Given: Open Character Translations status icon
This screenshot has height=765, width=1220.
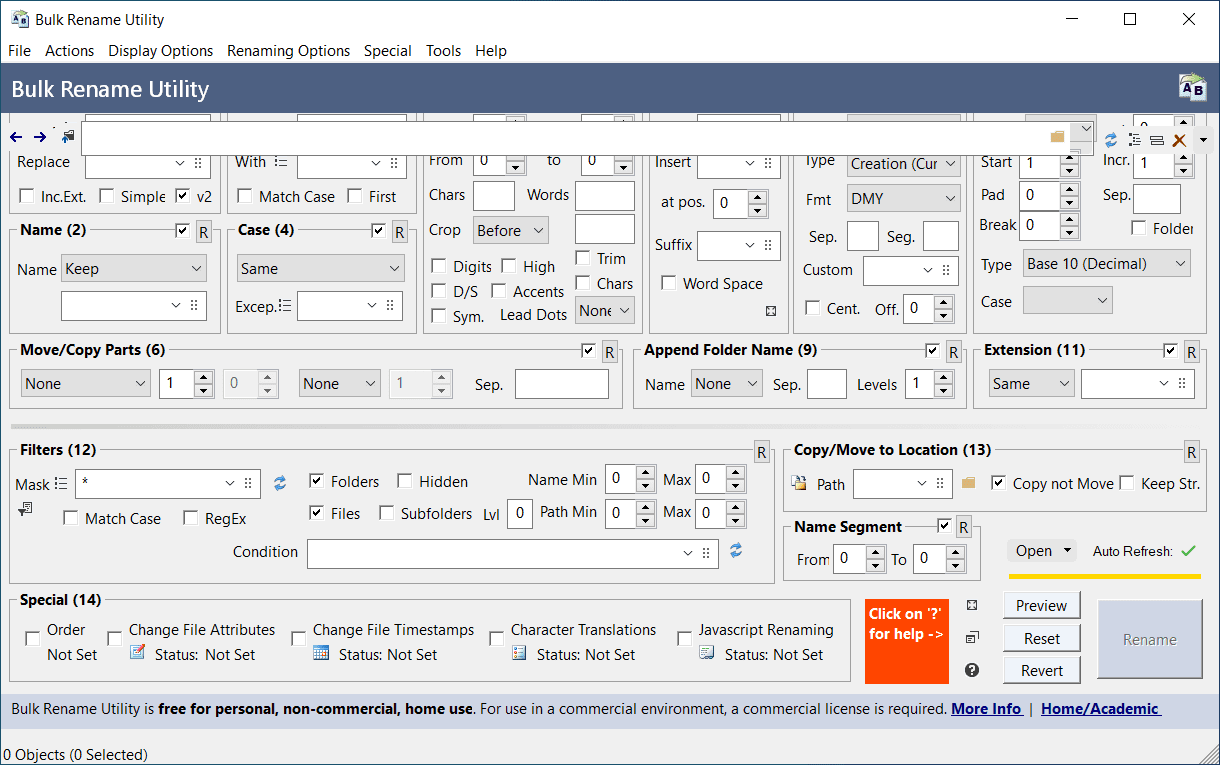Looking at the screenshot, I should pyautogui.click(x=519, y=653).
